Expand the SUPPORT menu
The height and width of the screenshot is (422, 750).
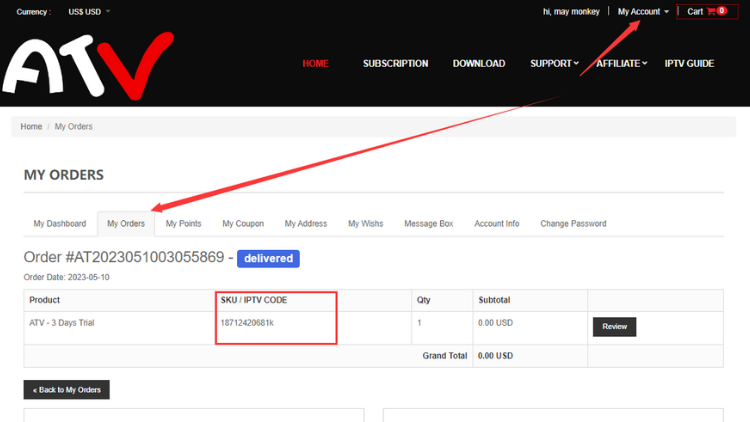coord(554,63)
